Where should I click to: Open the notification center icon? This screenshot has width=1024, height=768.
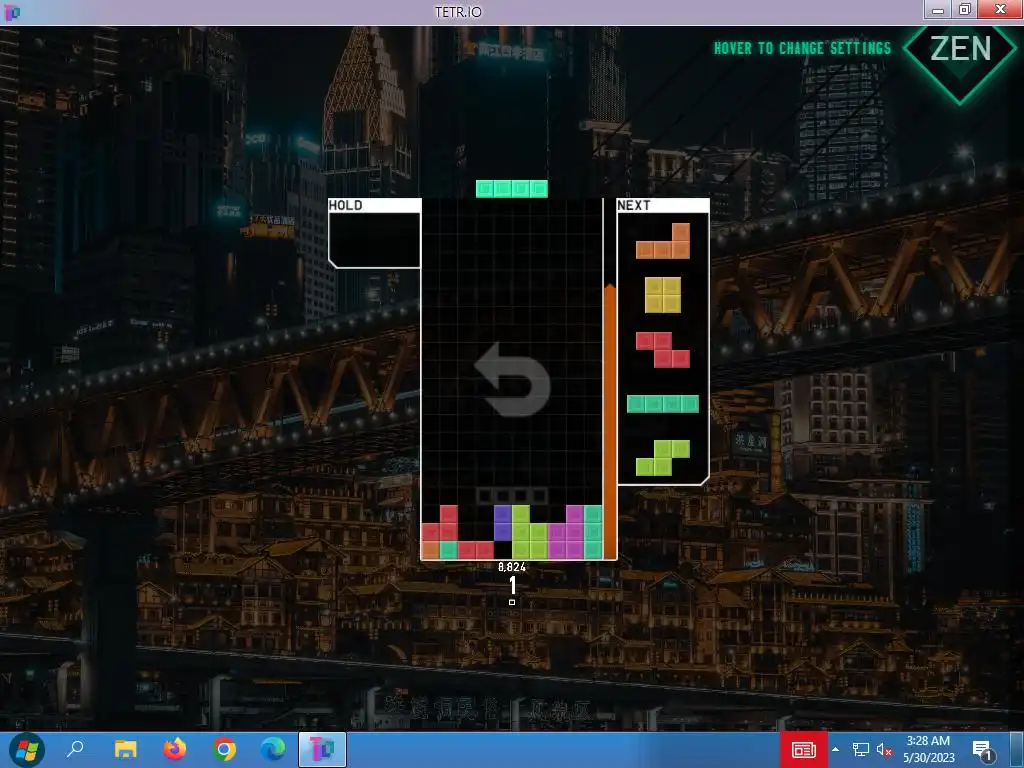pyautogui.click(x=984, y=750)
